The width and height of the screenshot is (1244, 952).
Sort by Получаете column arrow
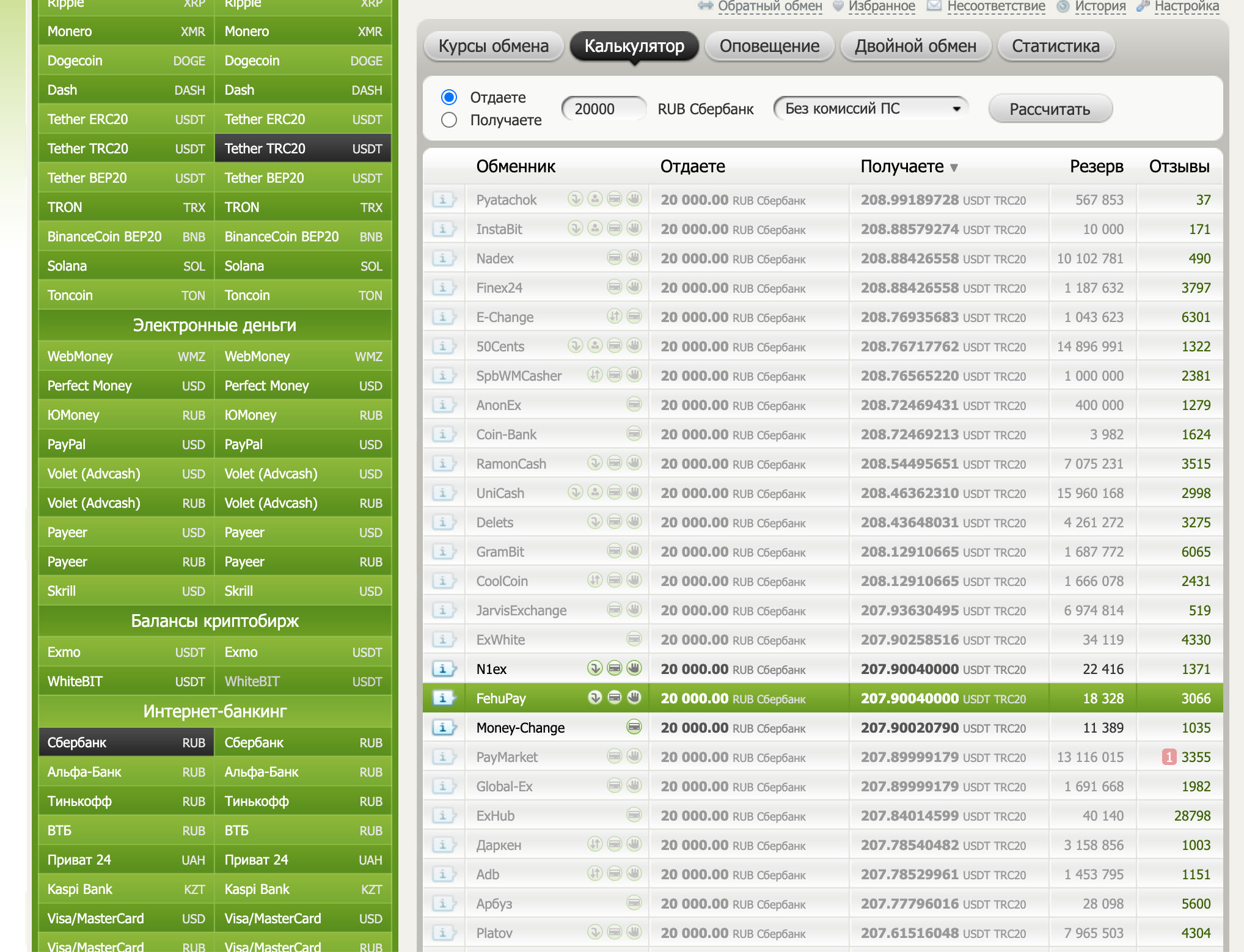click(x=954, y=167)
